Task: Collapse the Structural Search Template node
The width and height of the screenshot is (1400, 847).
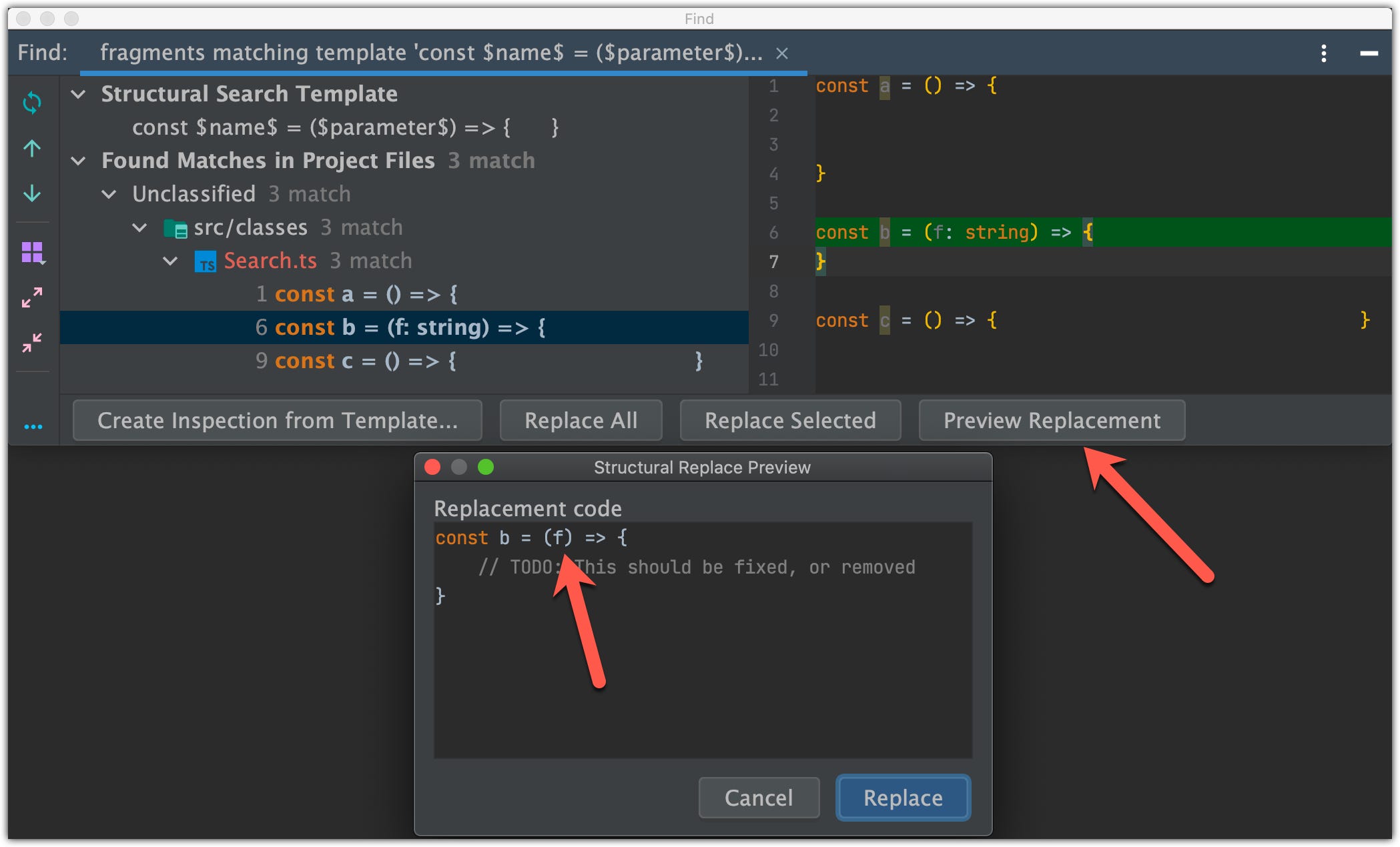Action: point(79,94)
